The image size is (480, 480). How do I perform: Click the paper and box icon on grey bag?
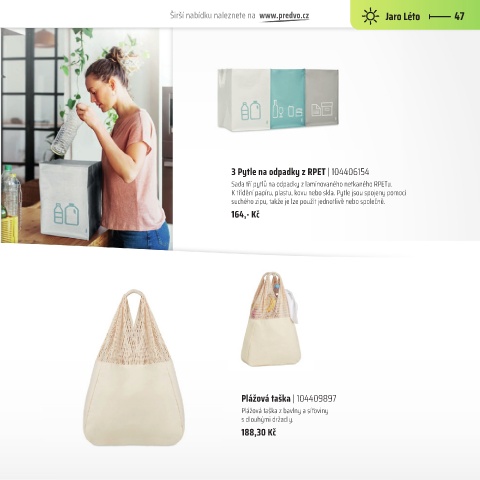coord(322,110)
